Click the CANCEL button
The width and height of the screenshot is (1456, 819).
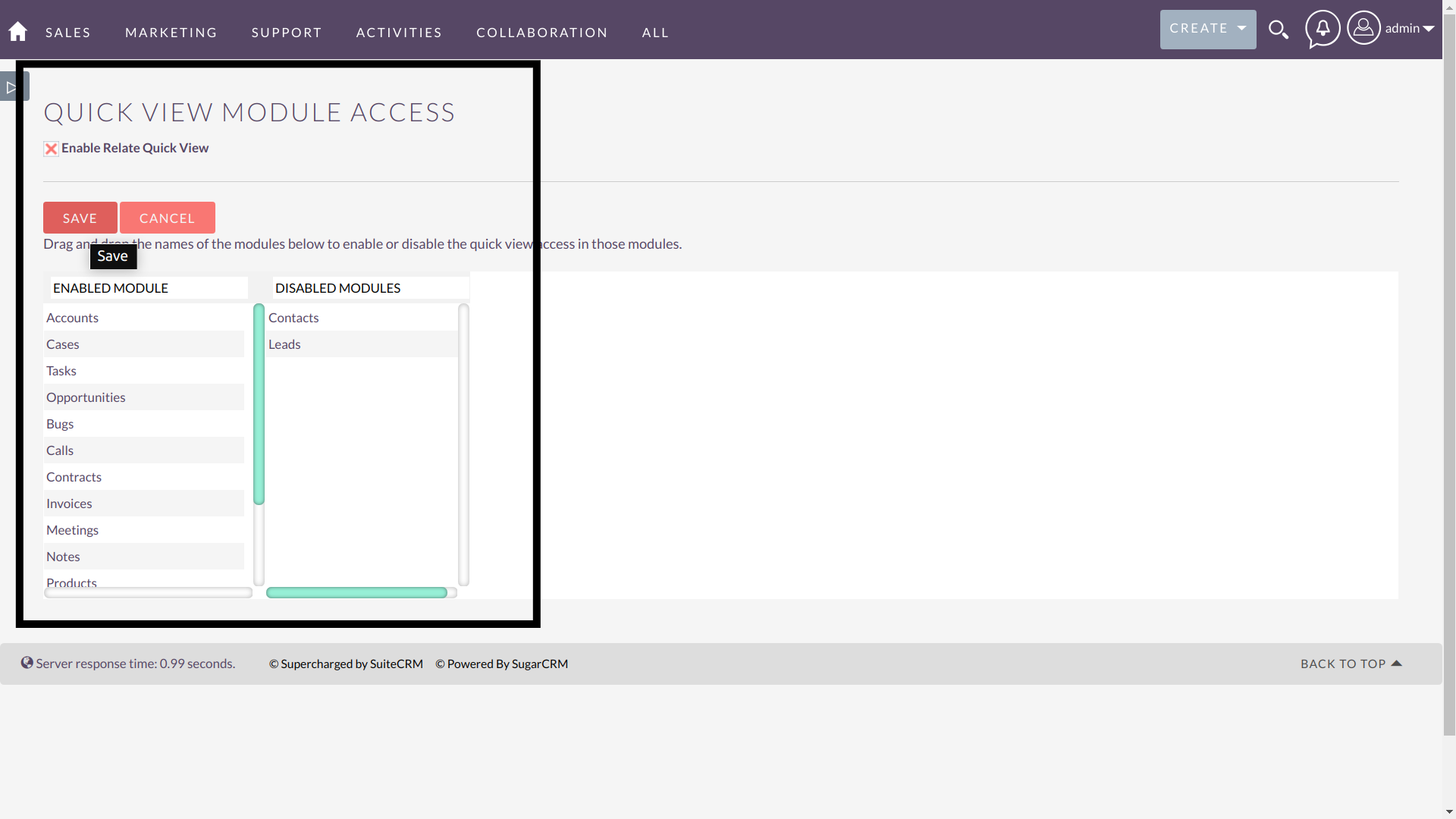coord(167,217)
